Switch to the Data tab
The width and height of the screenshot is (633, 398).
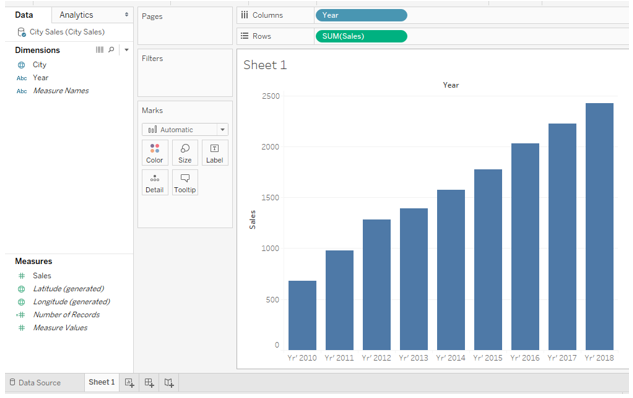coord(24,15)
